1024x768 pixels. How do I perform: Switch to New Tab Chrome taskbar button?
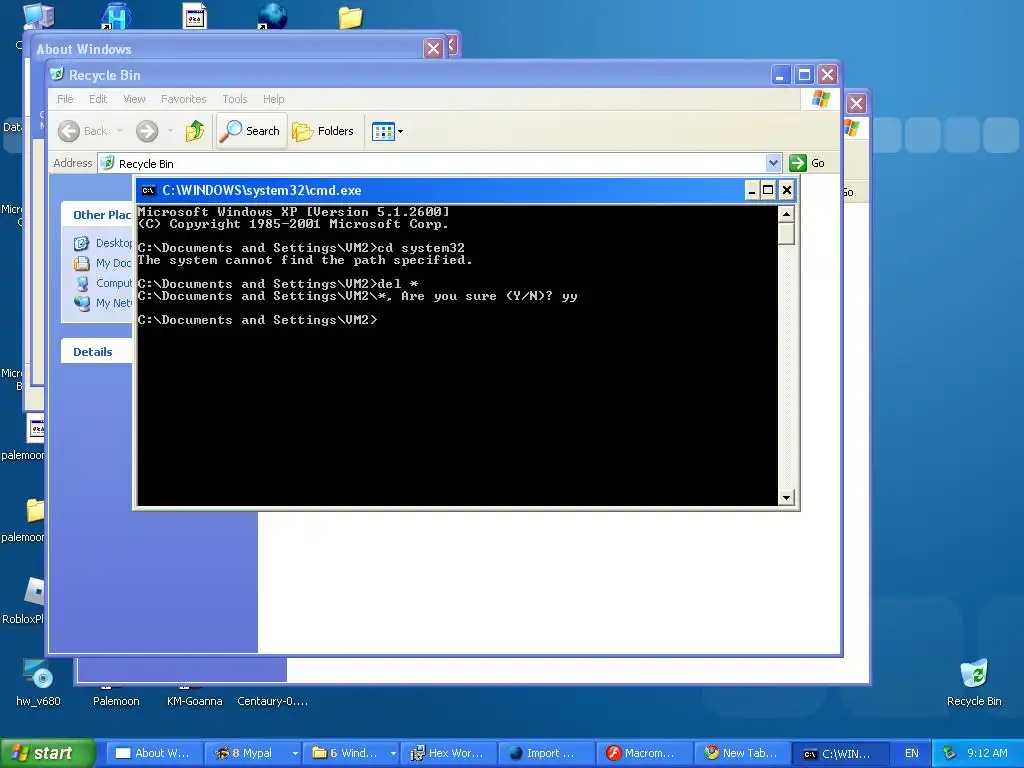pos(742,753)
